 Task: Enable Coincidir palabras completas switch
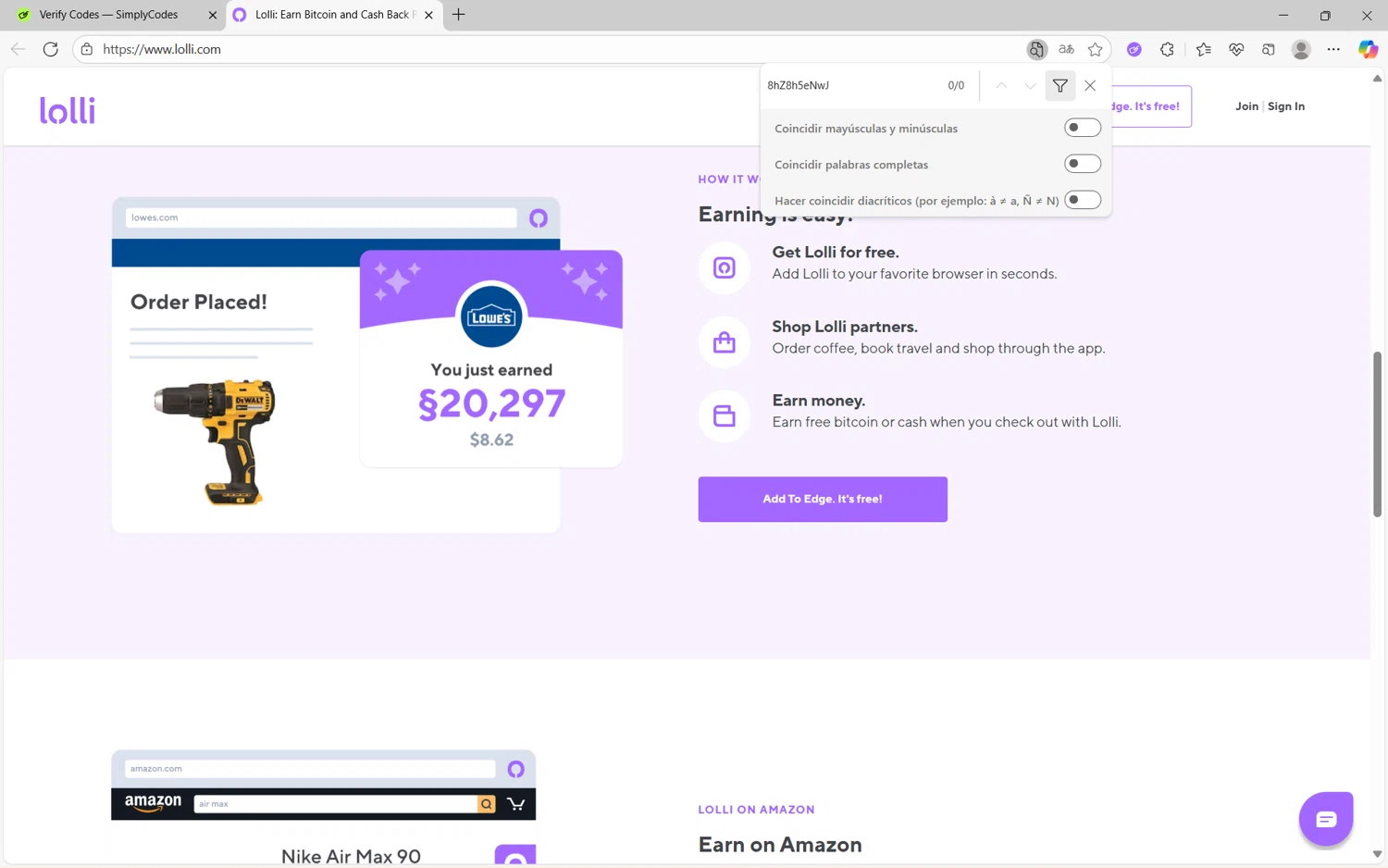pos(1082,164)
